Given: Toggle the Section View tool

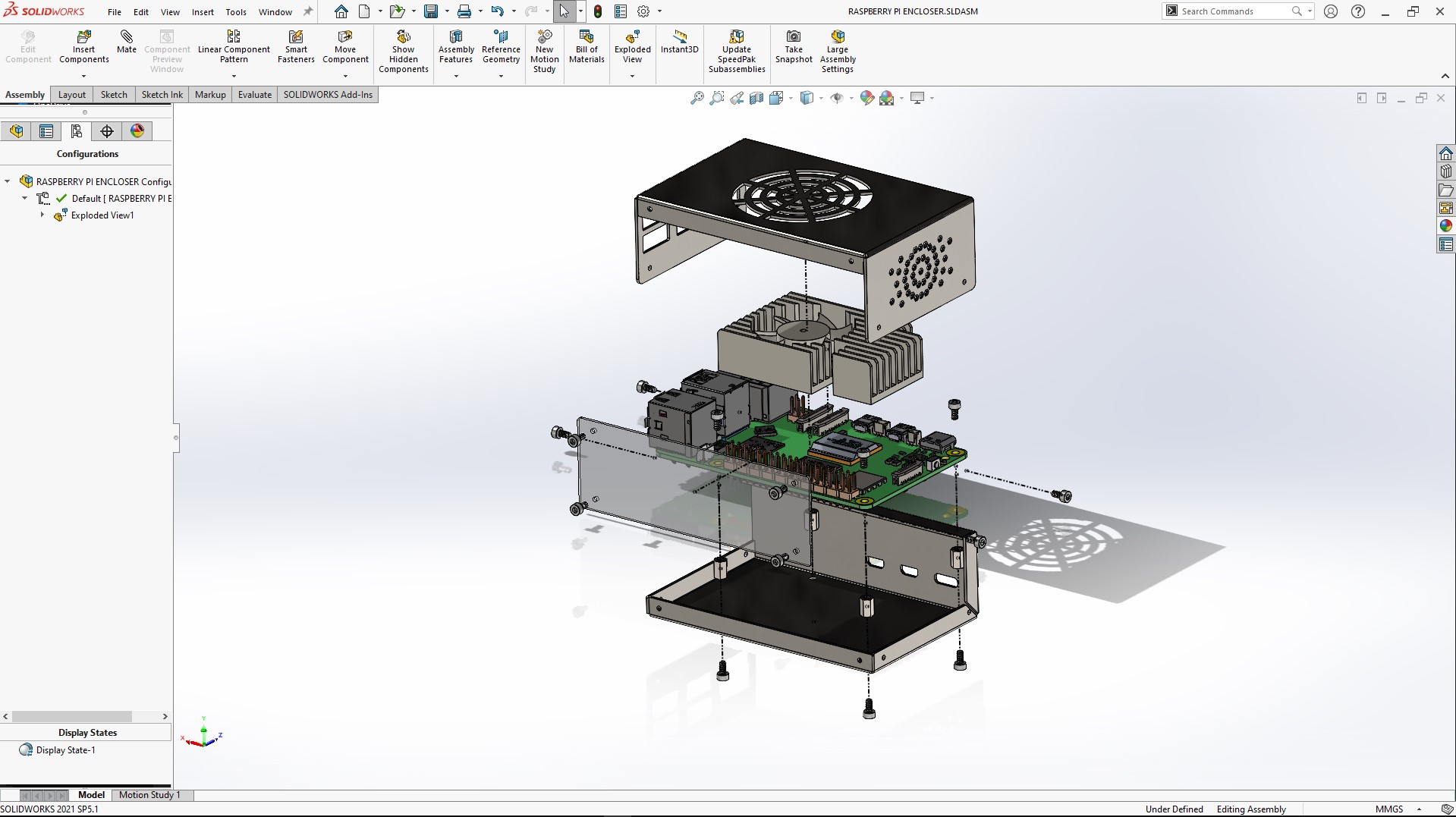Looking at the screenshot, I should click(x=756, y=98).
